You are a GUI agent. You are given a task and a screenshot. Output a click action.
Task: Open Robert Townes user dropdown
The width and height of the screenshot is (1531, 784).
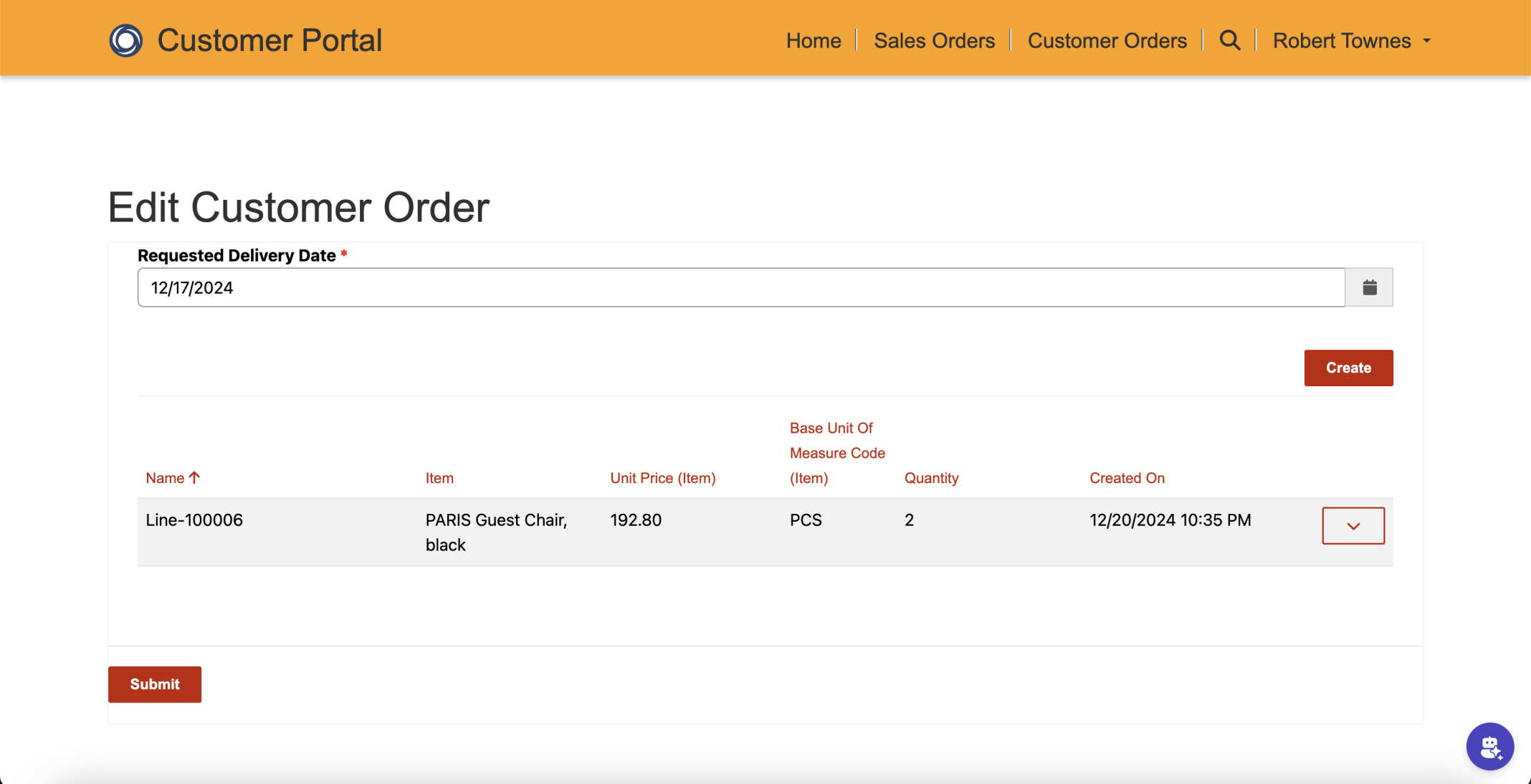tap(1351, 40)
